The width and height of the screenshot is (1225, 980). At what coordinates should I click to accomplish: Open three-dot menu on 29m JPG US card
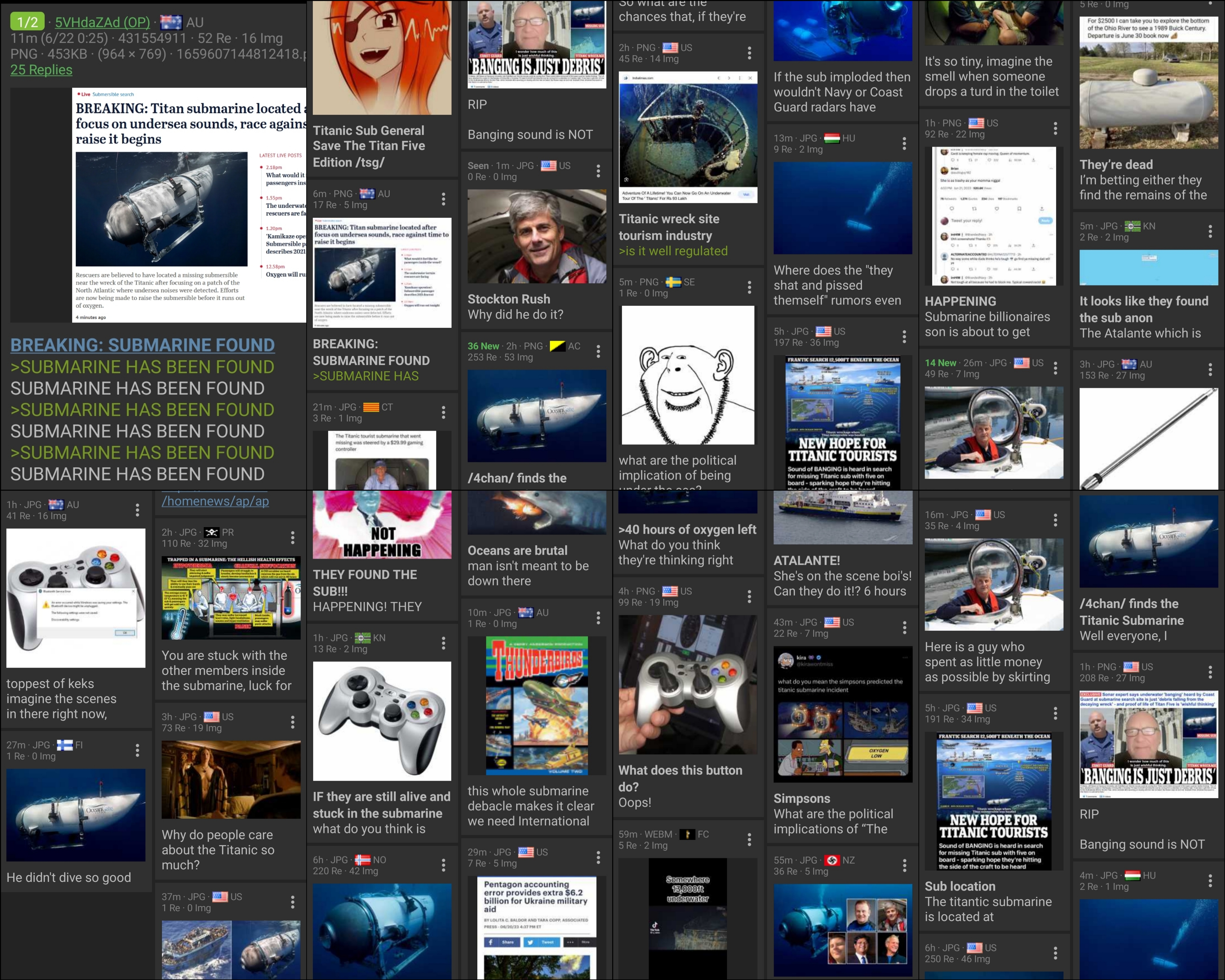[598, 857]
